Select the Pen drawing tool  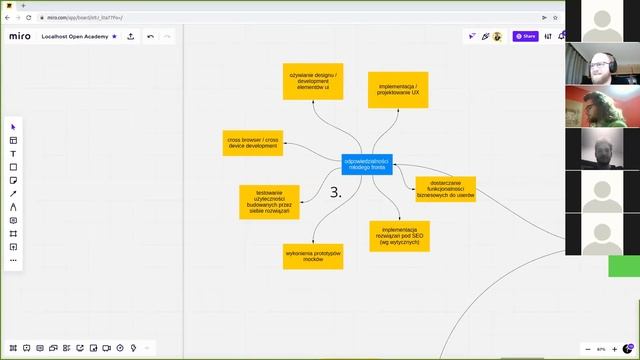click(13, 207)
